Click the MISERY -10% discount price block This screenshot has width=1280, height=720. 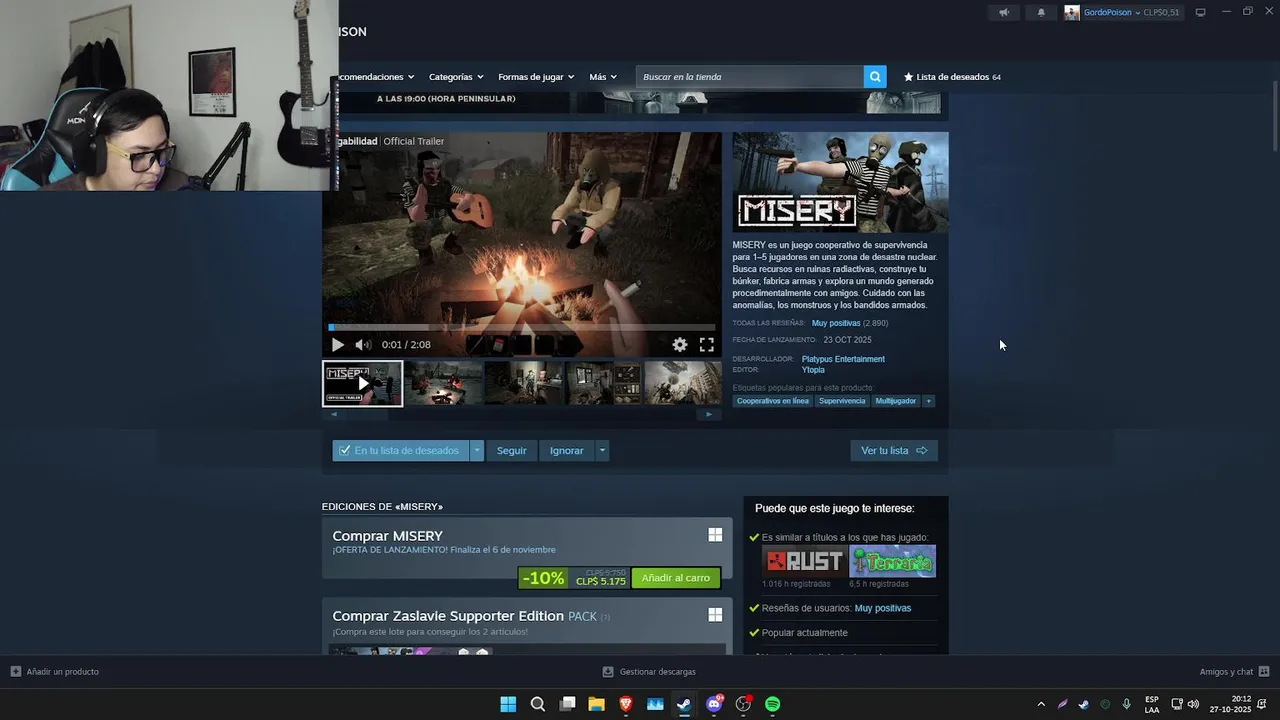(574, 578)
